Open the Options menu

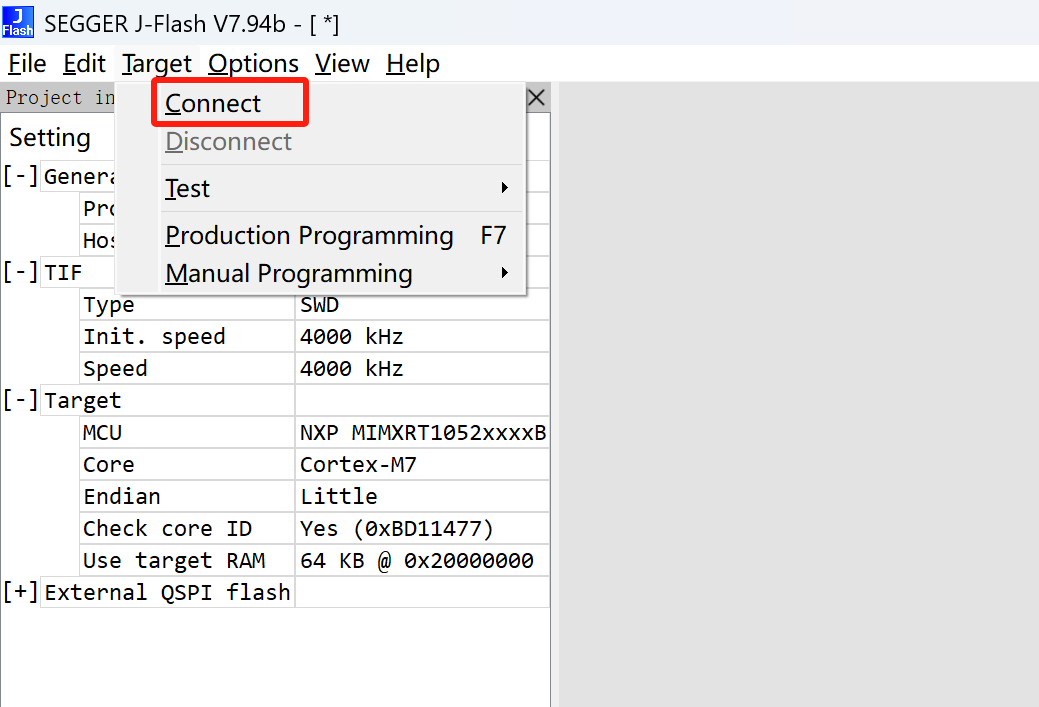(x=253, y=64)
